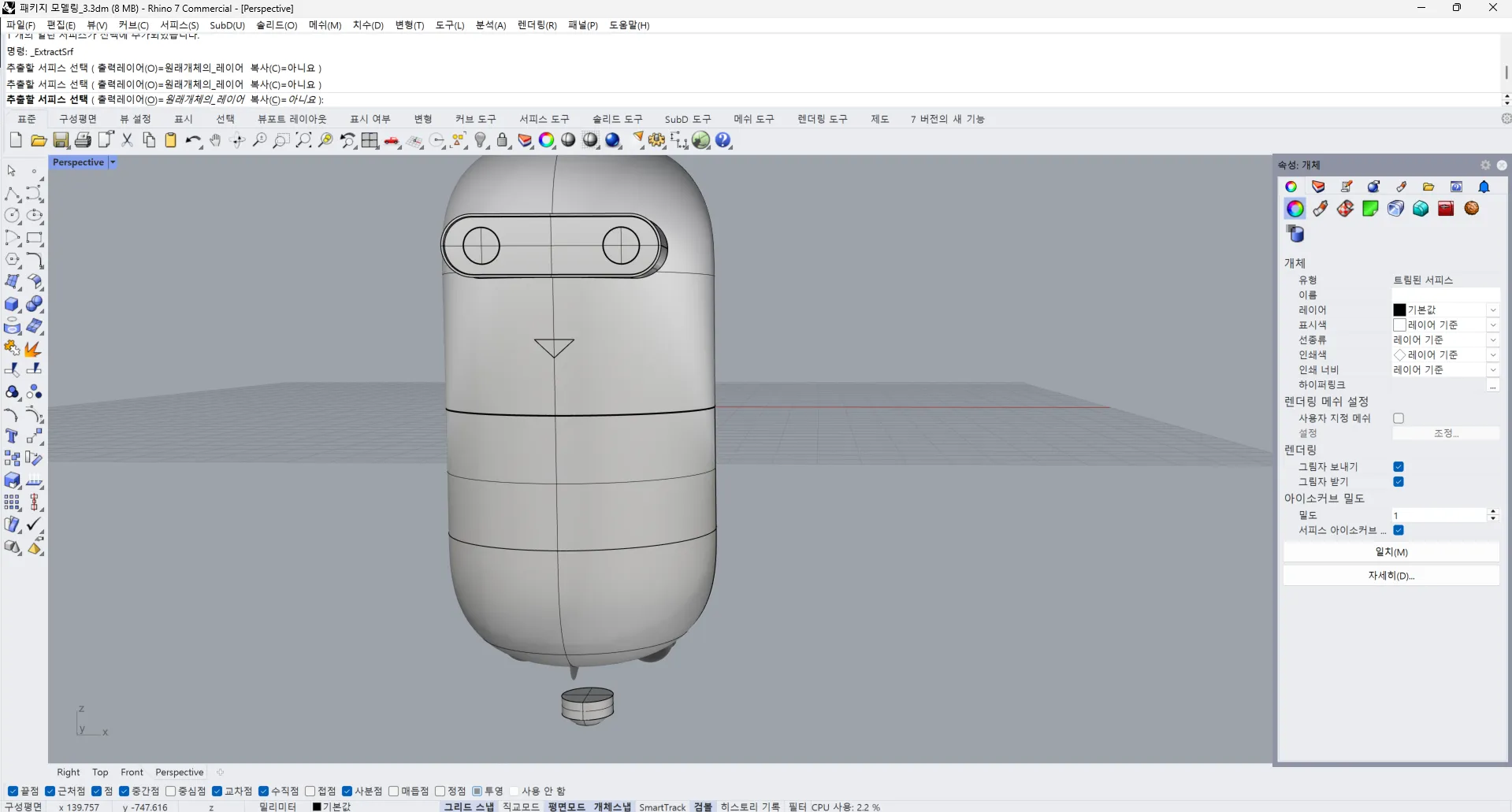Open the properties panel gear options menu

coord(1485,165)
